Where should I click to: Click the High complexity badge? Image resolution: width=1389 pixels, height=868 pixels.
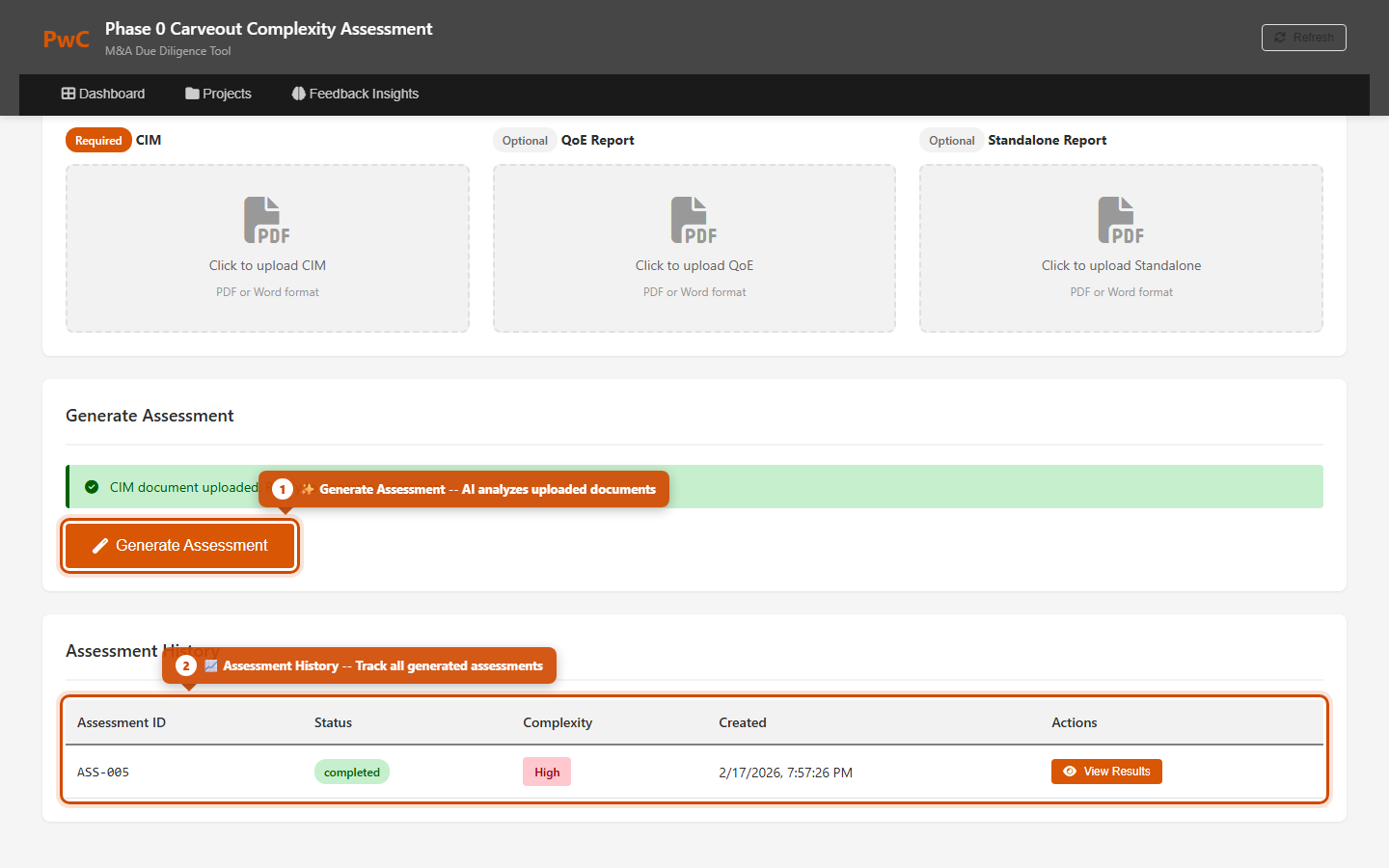[547, 773]
